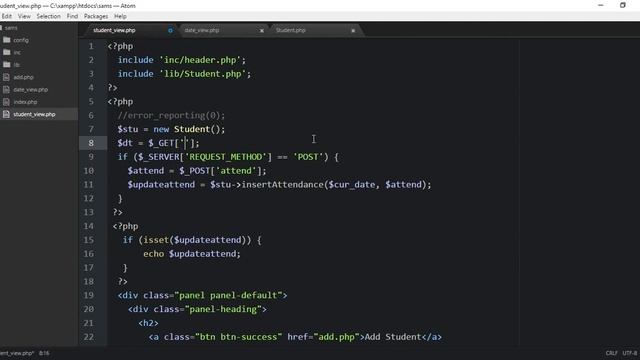Click insertAttendance on line 11
Viewport: 640px width, 360px height.
click(283, 185)
